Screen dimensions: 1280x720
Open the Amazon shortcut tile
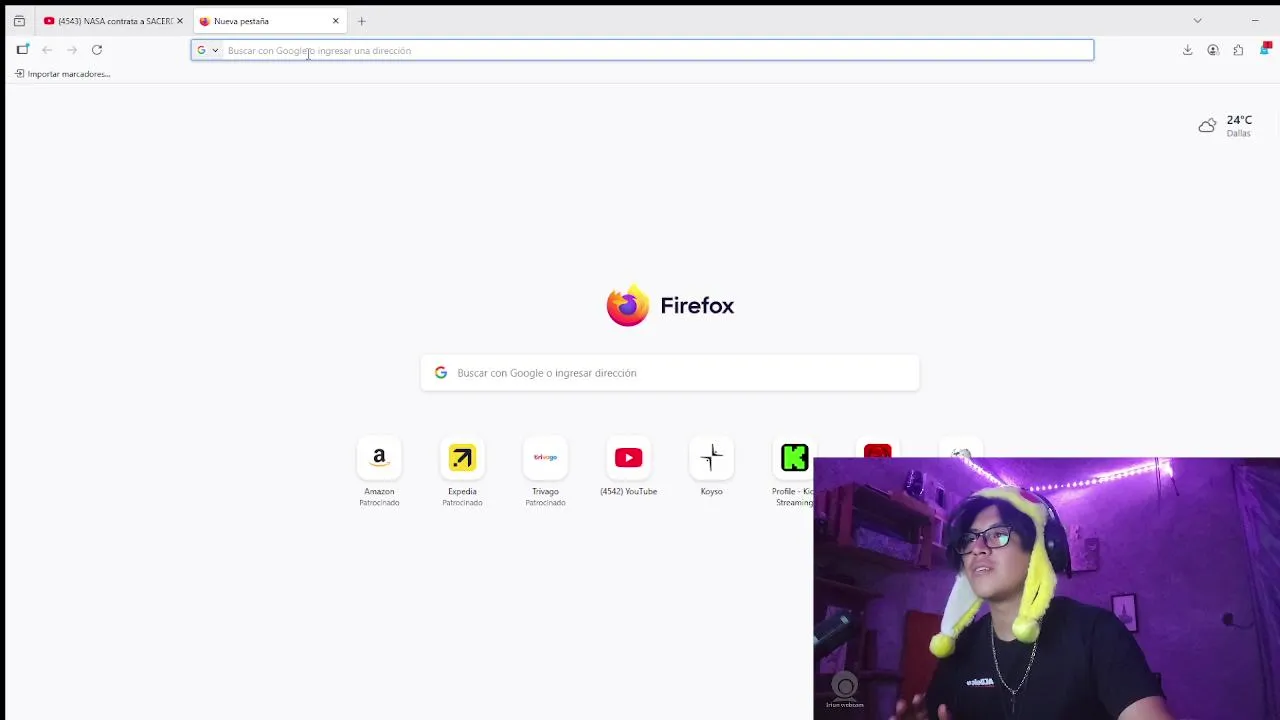pos(379,458)
